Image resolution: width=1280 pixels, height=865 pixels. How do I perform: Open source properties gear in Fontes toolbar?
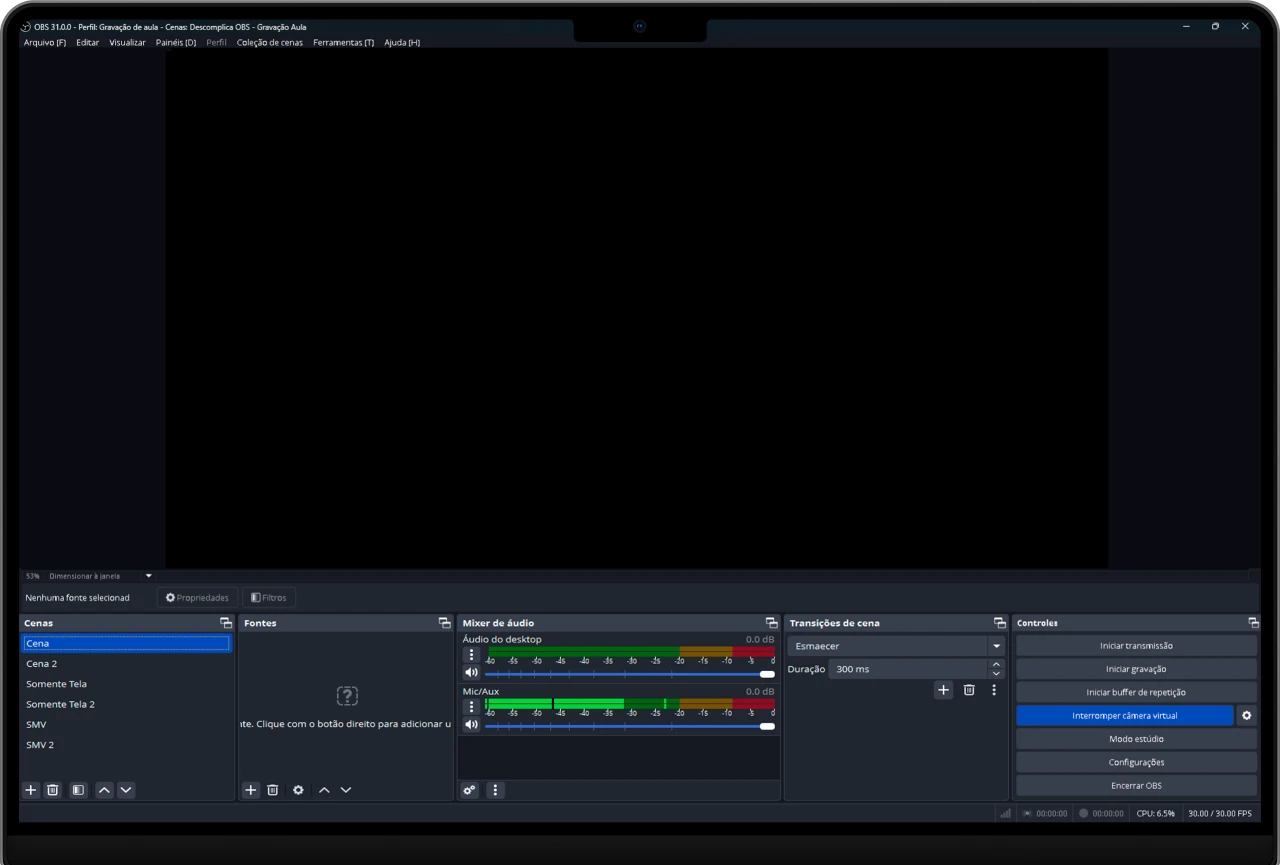point(298,790)
